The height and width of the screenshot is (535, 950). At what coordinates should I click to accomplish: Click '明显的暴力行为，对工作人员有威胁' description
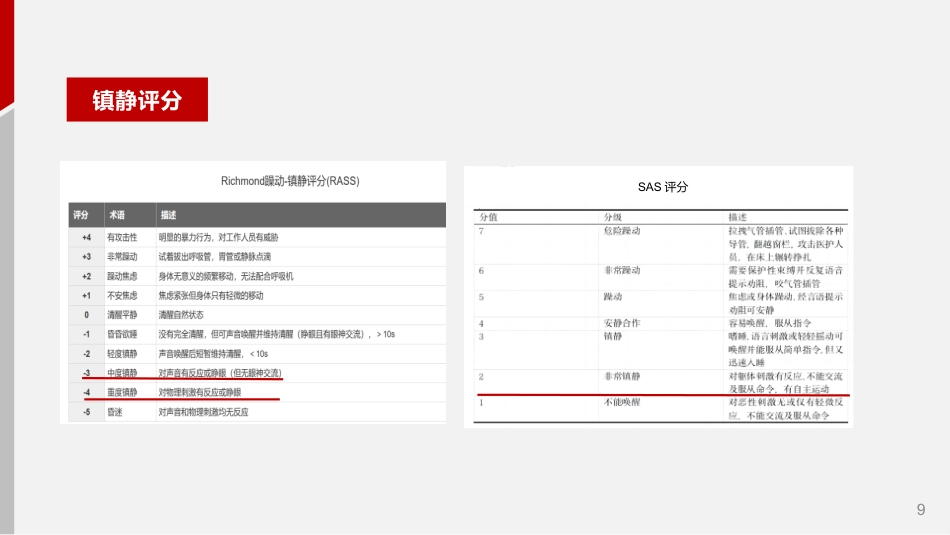point(219,238)
